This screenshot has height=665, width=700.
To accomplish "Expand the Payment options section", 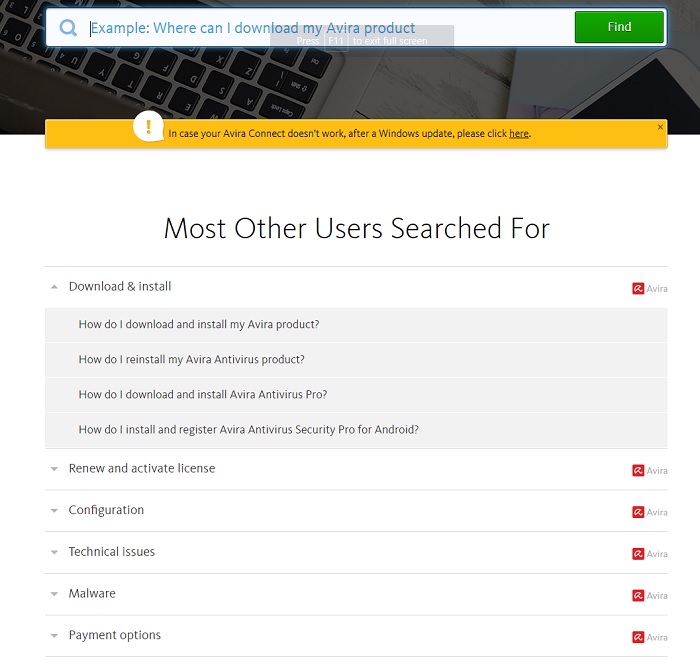I will pos(54,636).
